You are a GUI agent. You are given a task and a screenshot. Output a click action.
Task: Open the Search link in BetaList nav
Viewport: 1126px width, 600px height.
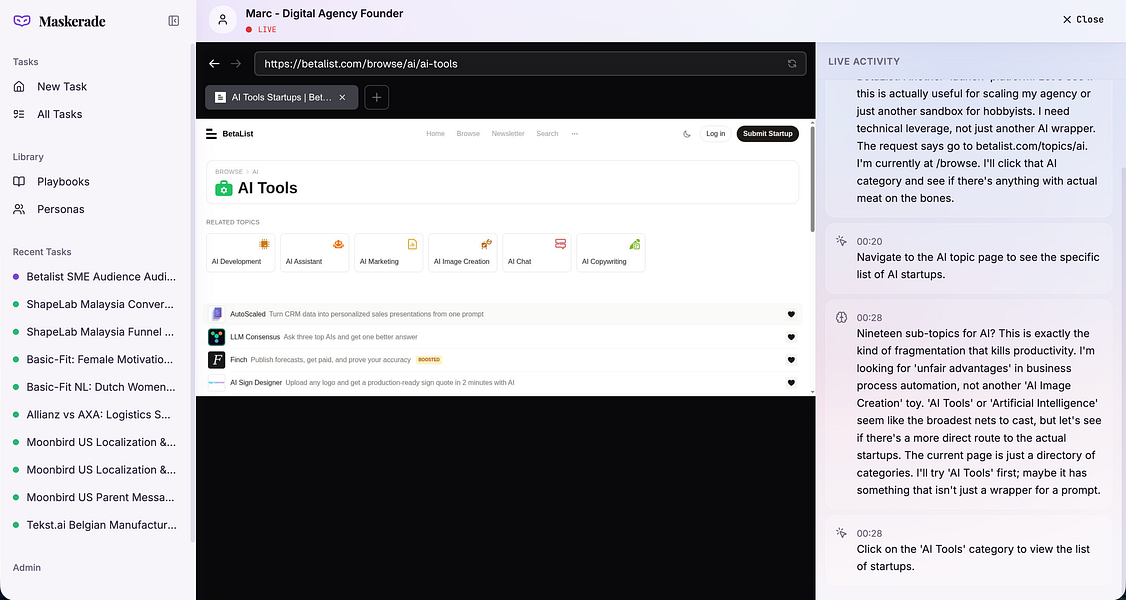pos(547,133)
